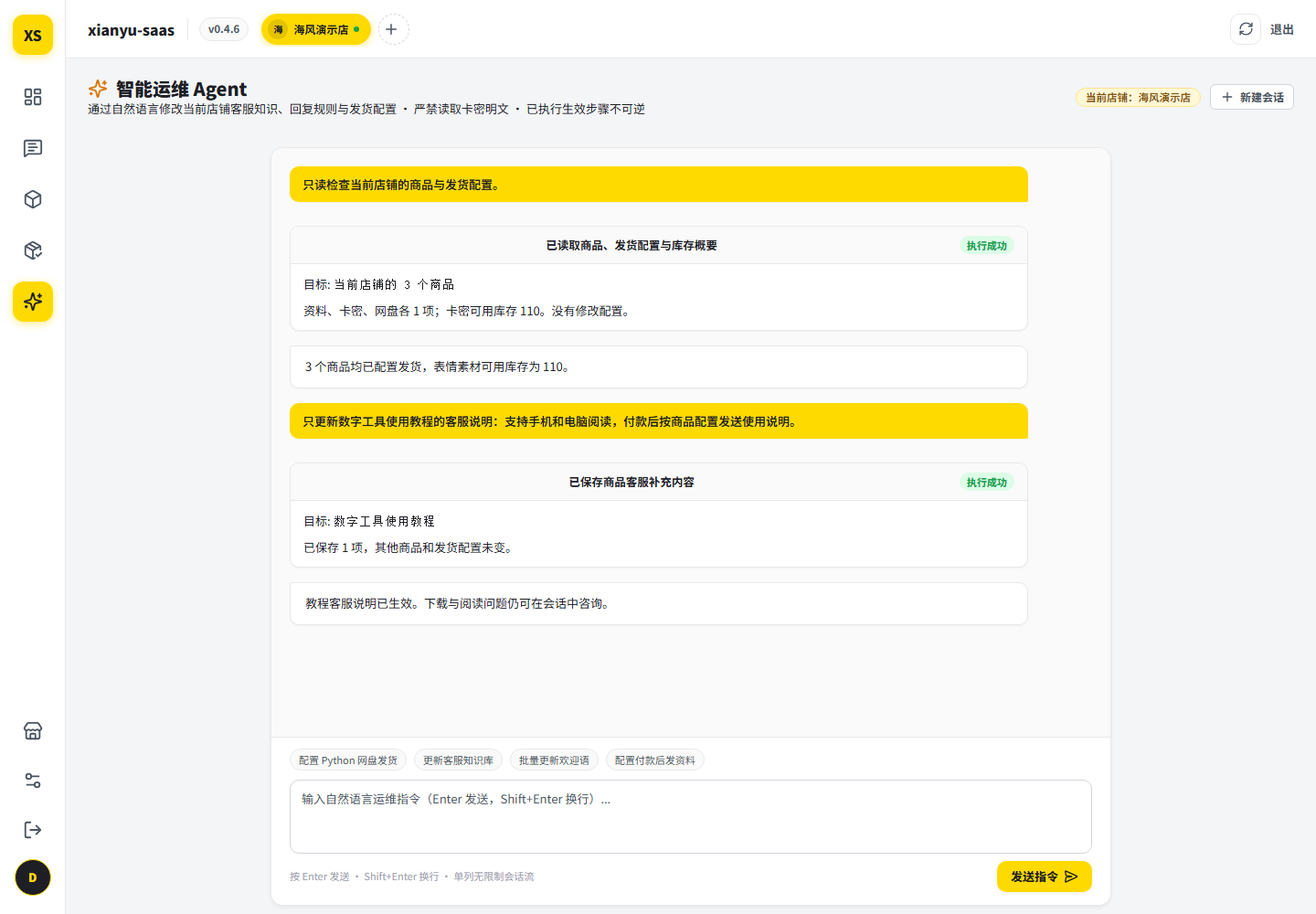The image size is (1316, 914).
Task: Click the v0.4.6 version badge
Action: tap(224, 29)
